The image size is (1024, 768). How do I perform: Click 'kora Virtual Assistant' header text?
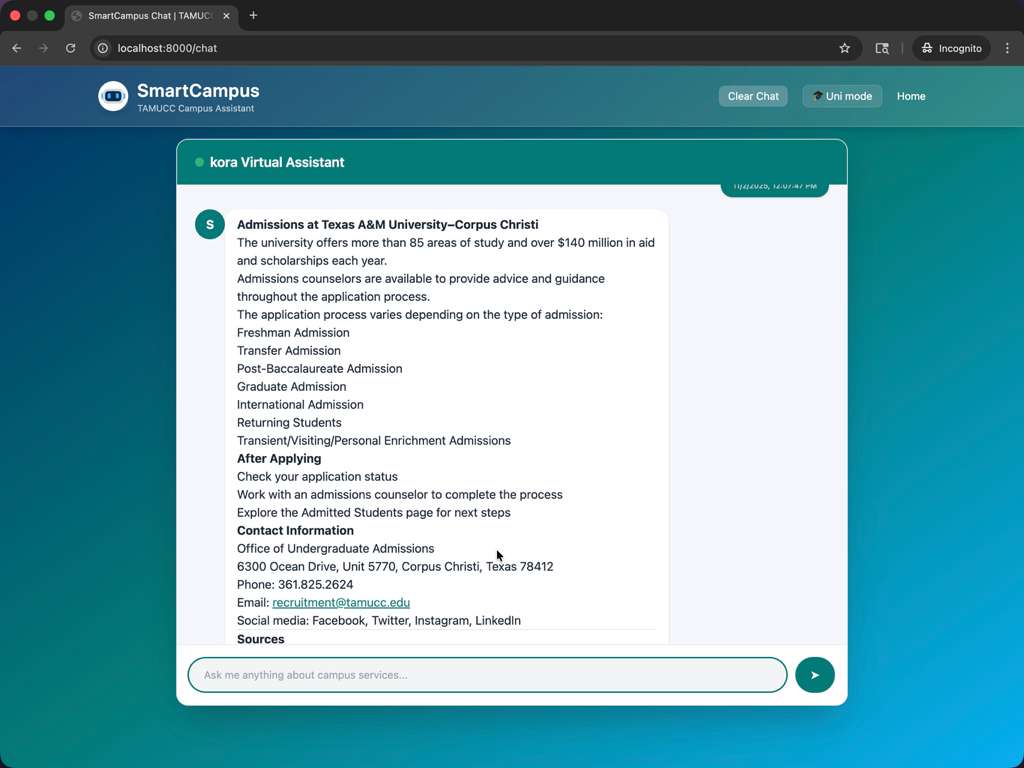[277, 162]
